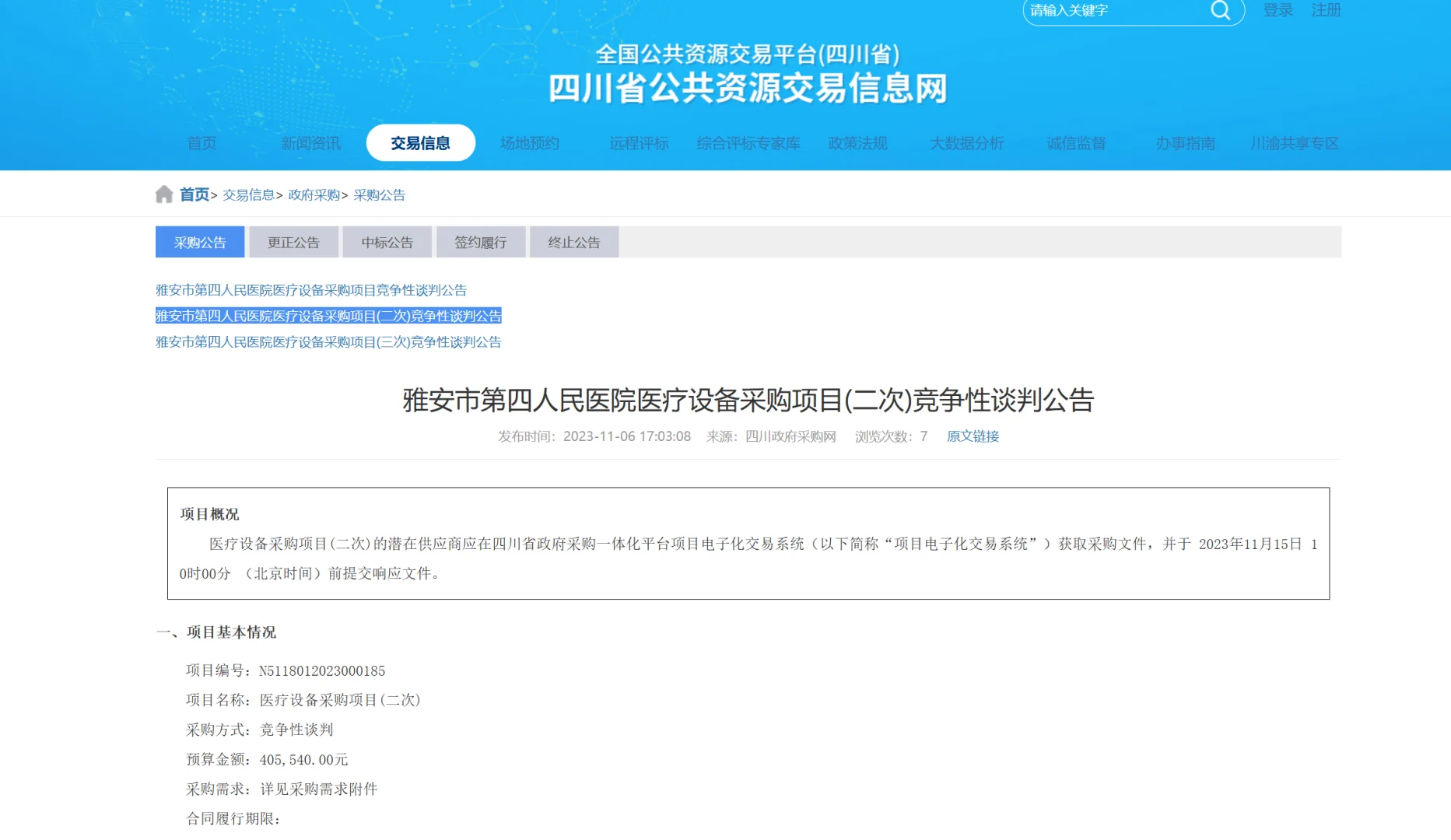
Task: Open the 新闻资讯 menu item
Action: point(310,143)
